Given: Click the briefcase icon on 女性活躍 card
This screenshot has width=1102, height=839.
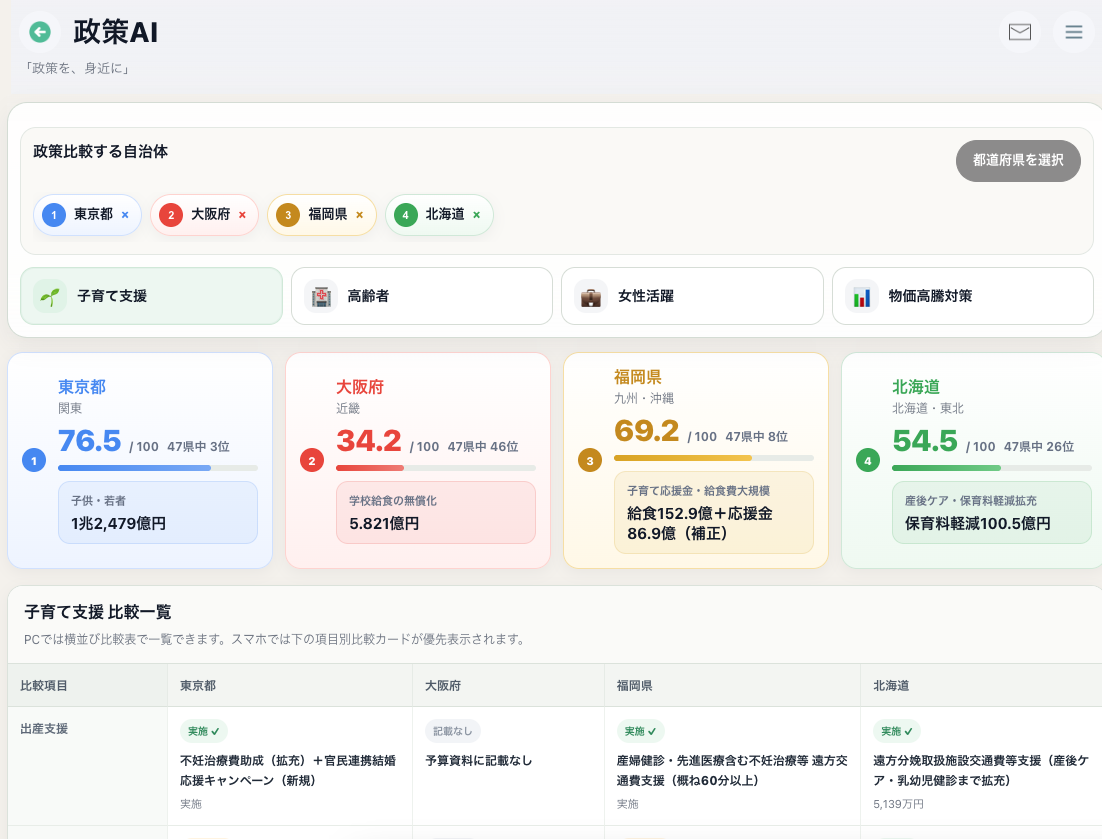Looking at the screenshot, I should [590, 296].
